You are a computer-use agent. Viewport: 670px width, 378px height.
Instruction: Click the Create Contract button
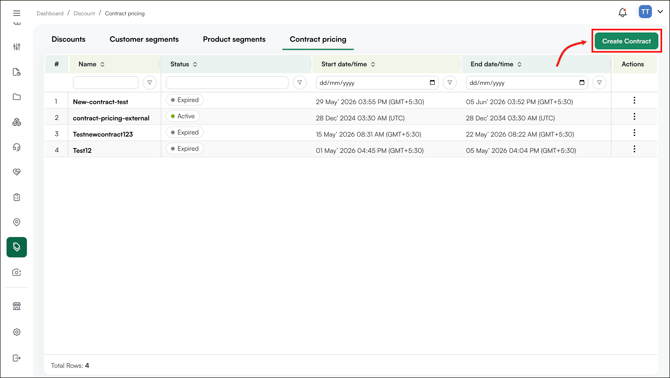coord(626,41)
